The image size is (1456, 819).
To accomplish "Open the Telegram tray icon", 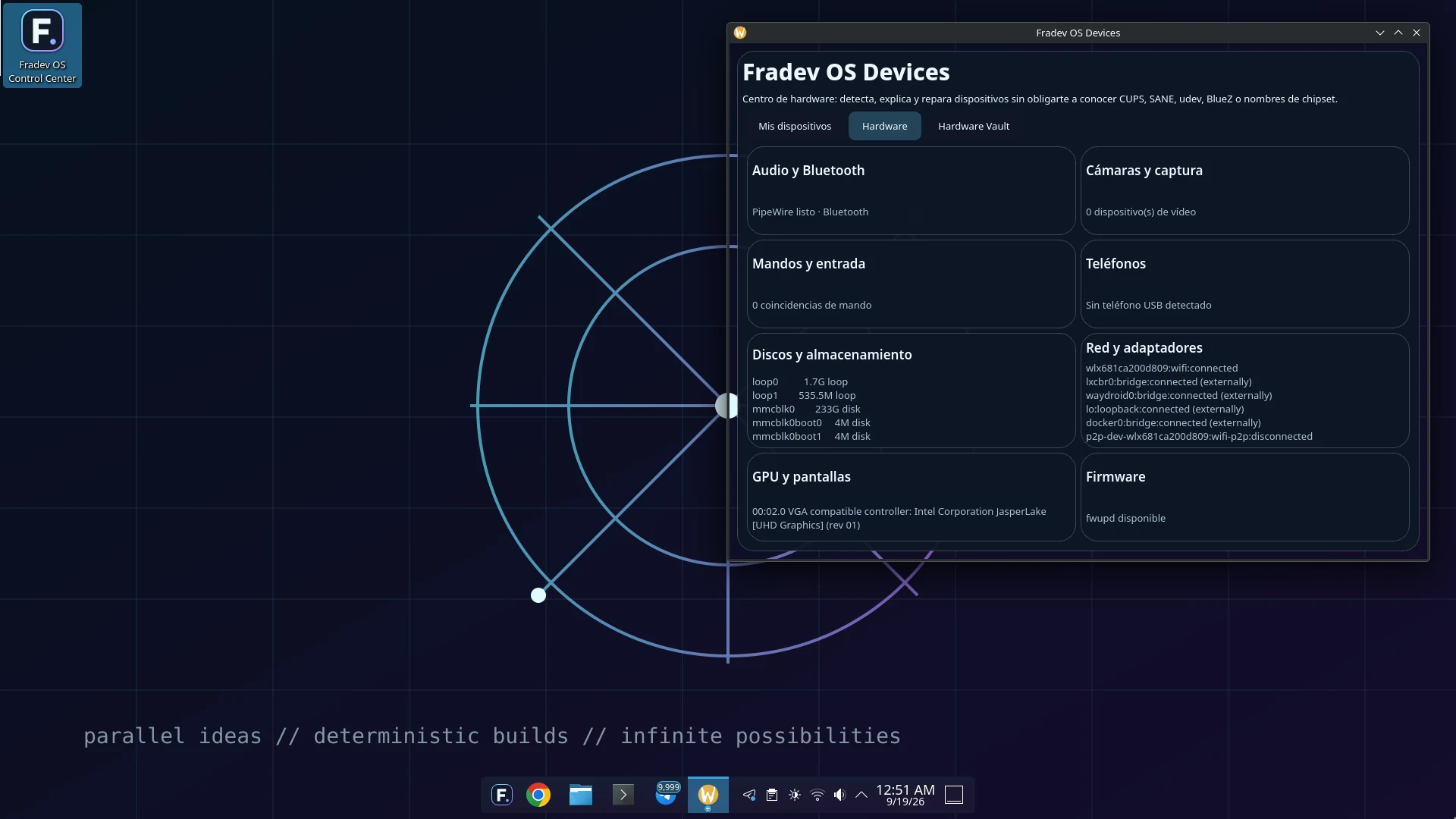I will click(x=749, y=795).
